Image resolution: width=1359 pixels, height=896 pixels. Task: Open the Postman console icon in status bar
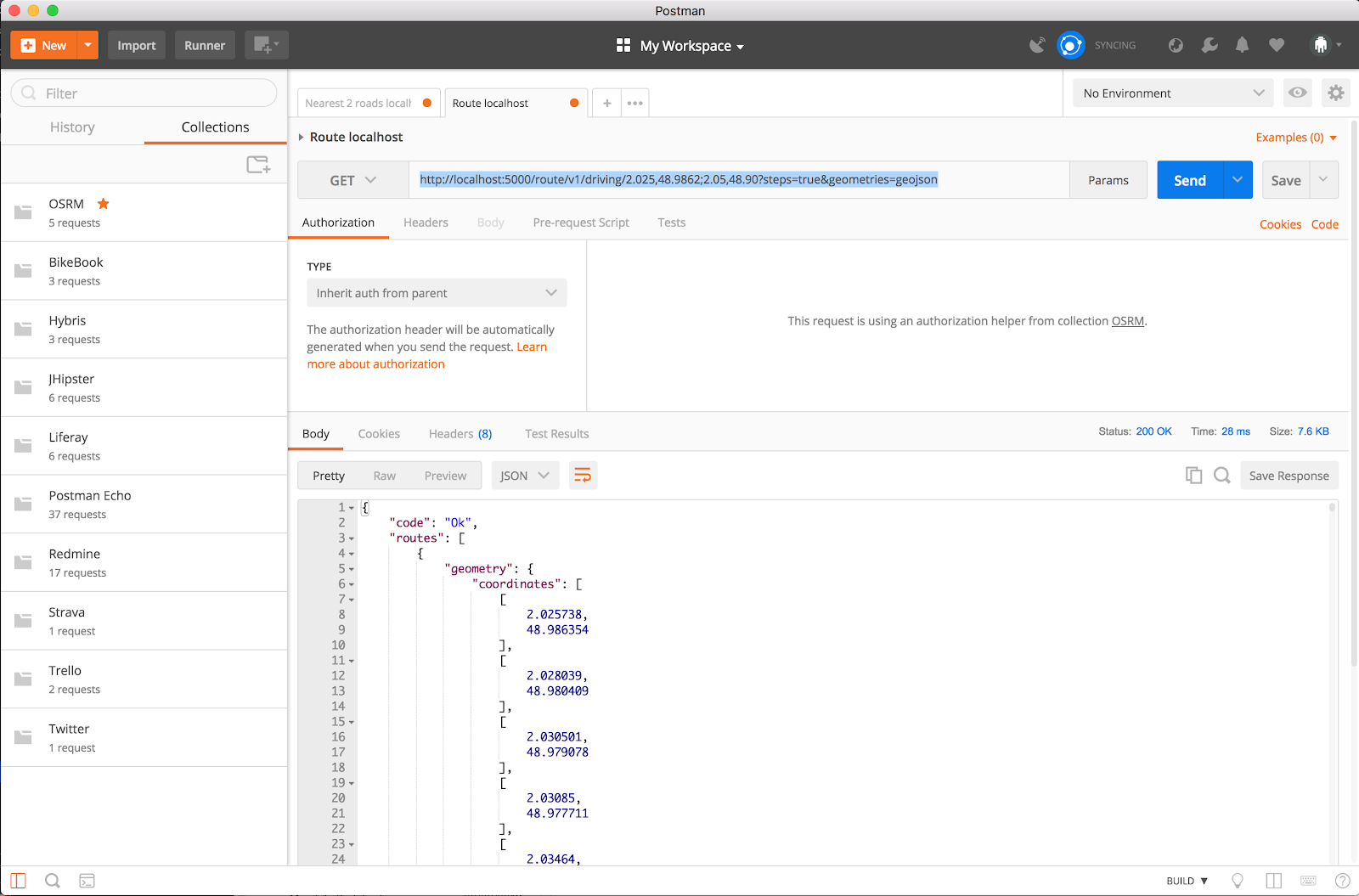coord(87,881)
